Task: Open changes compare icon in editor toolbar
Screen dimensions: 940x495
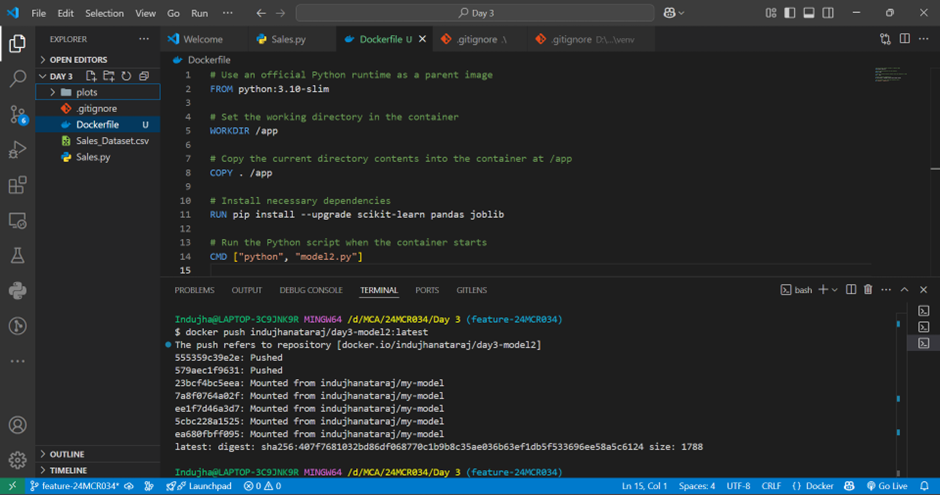Action: [x=885, y=39]
